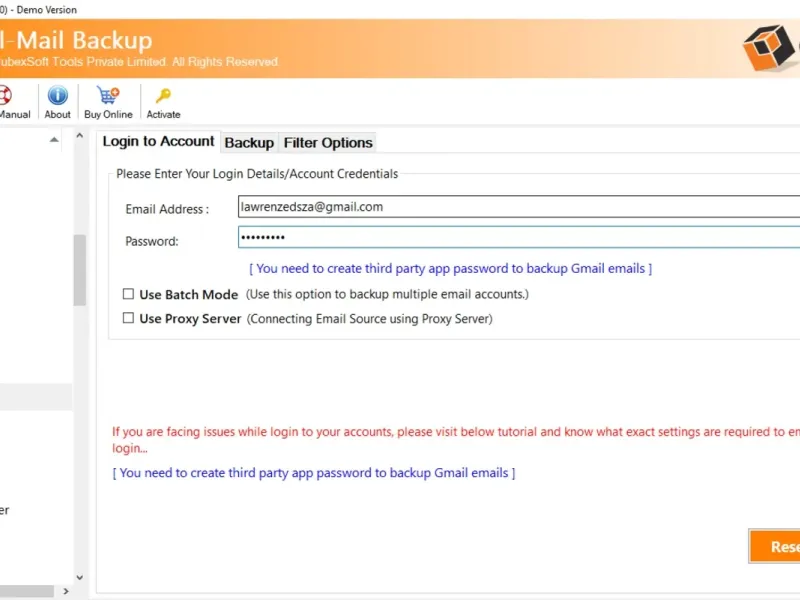Click into the Email Address field
This screenshot has width=800, height=600.
tap(519, 207)
